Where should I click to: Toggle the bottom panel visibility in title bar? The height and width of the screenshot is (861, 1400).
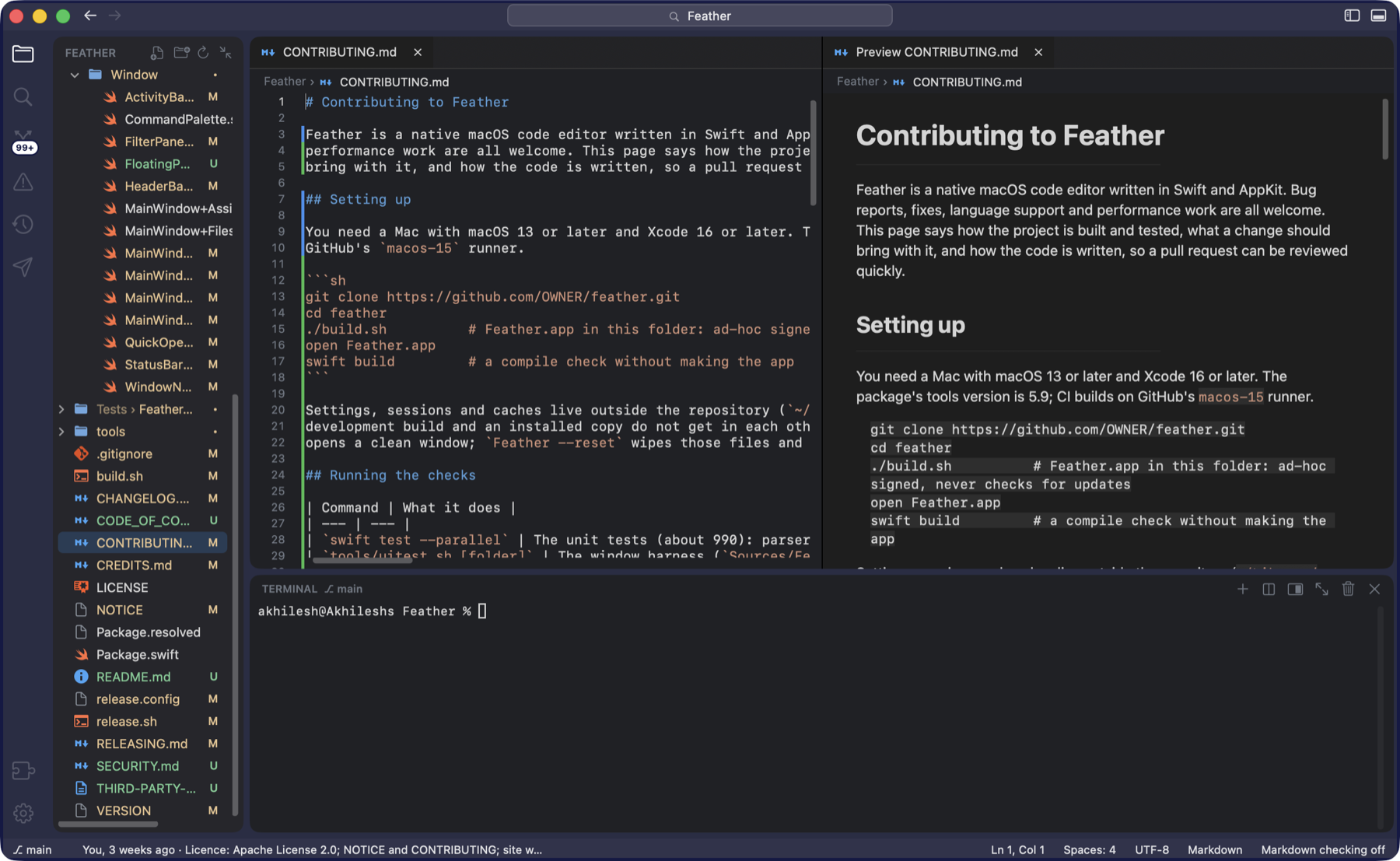pos(1378,16)
